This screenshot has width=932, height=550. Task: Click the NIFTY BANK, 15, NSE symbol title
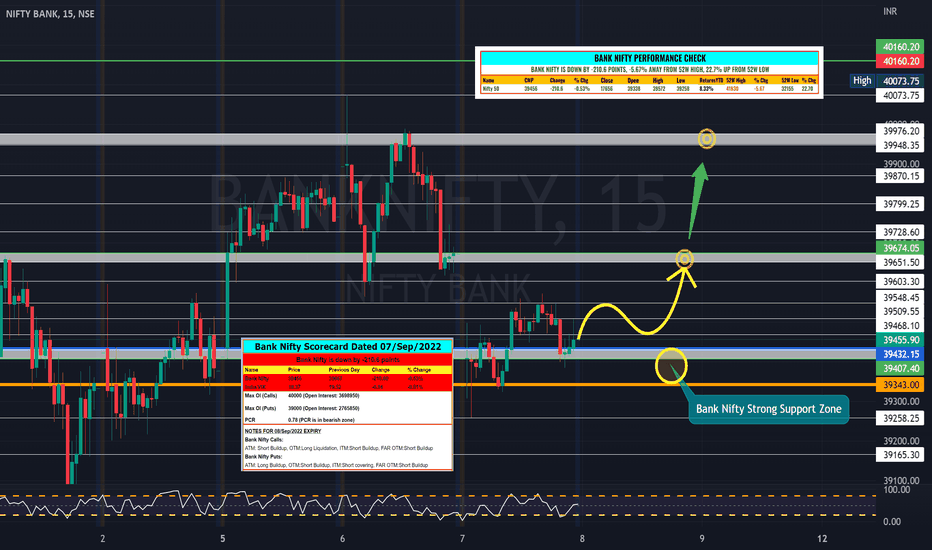tap(50, 13)
